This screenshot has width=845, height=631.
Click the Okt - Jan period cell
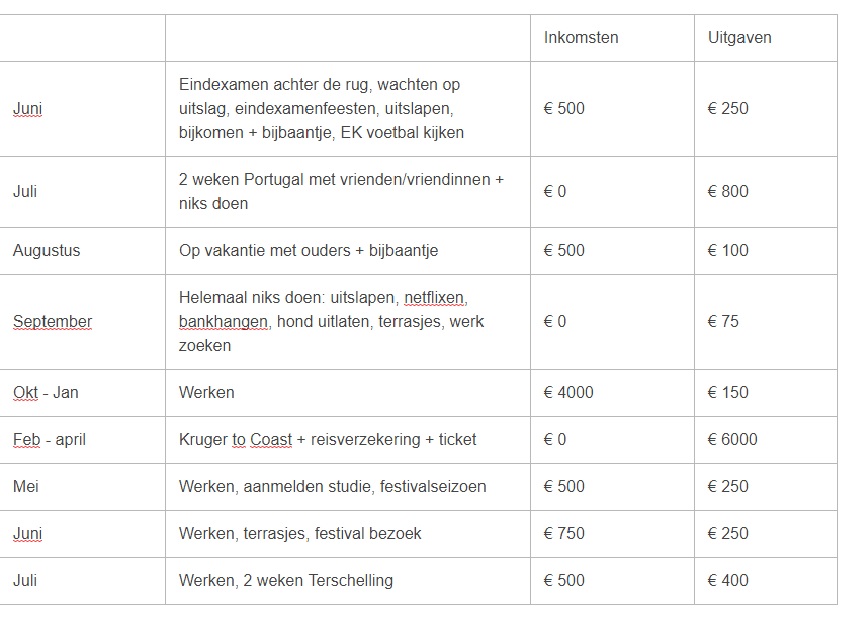tap(46, 392)
